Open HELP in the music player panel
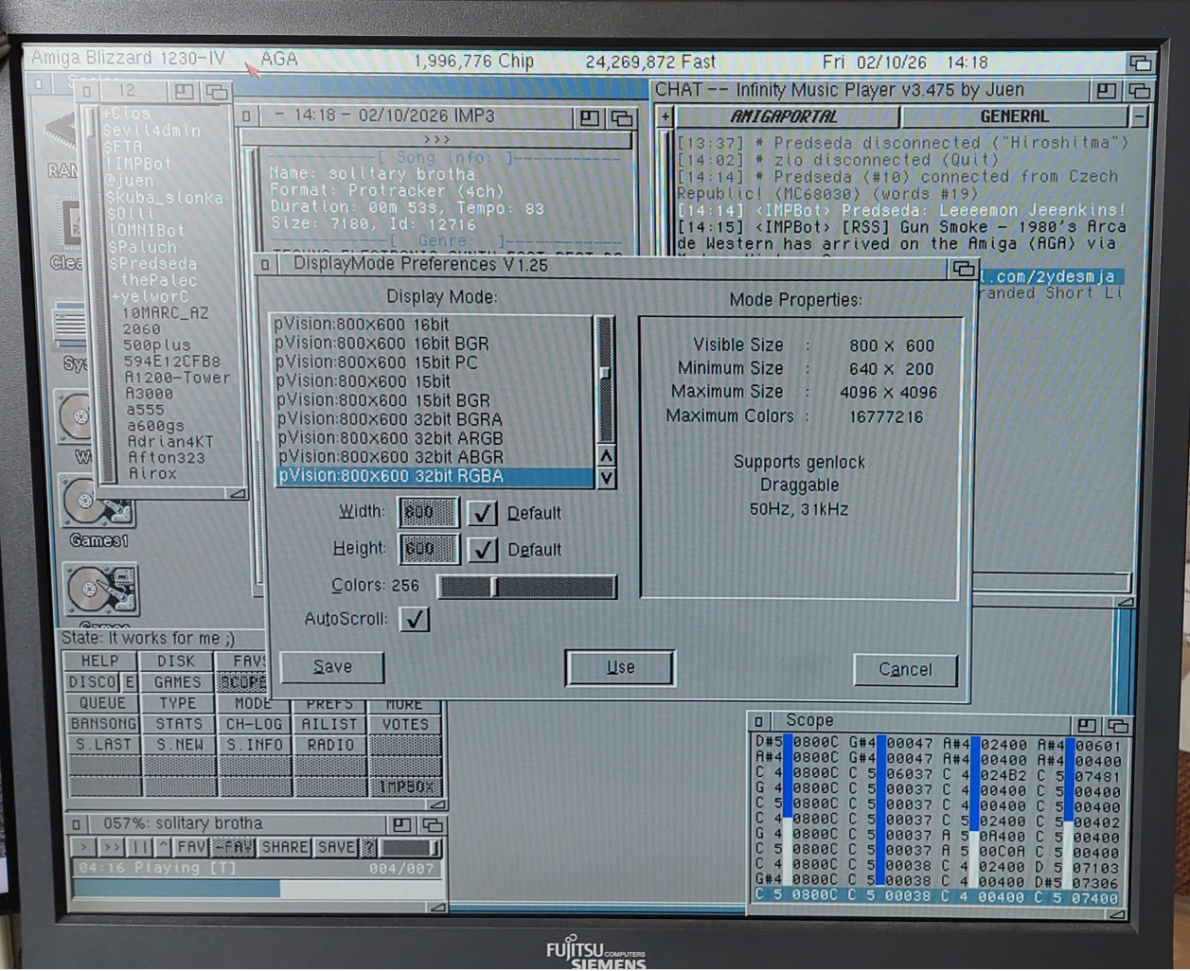This screenshot has height=971, width=1190. pyautogui.click(x=100, y=661)
